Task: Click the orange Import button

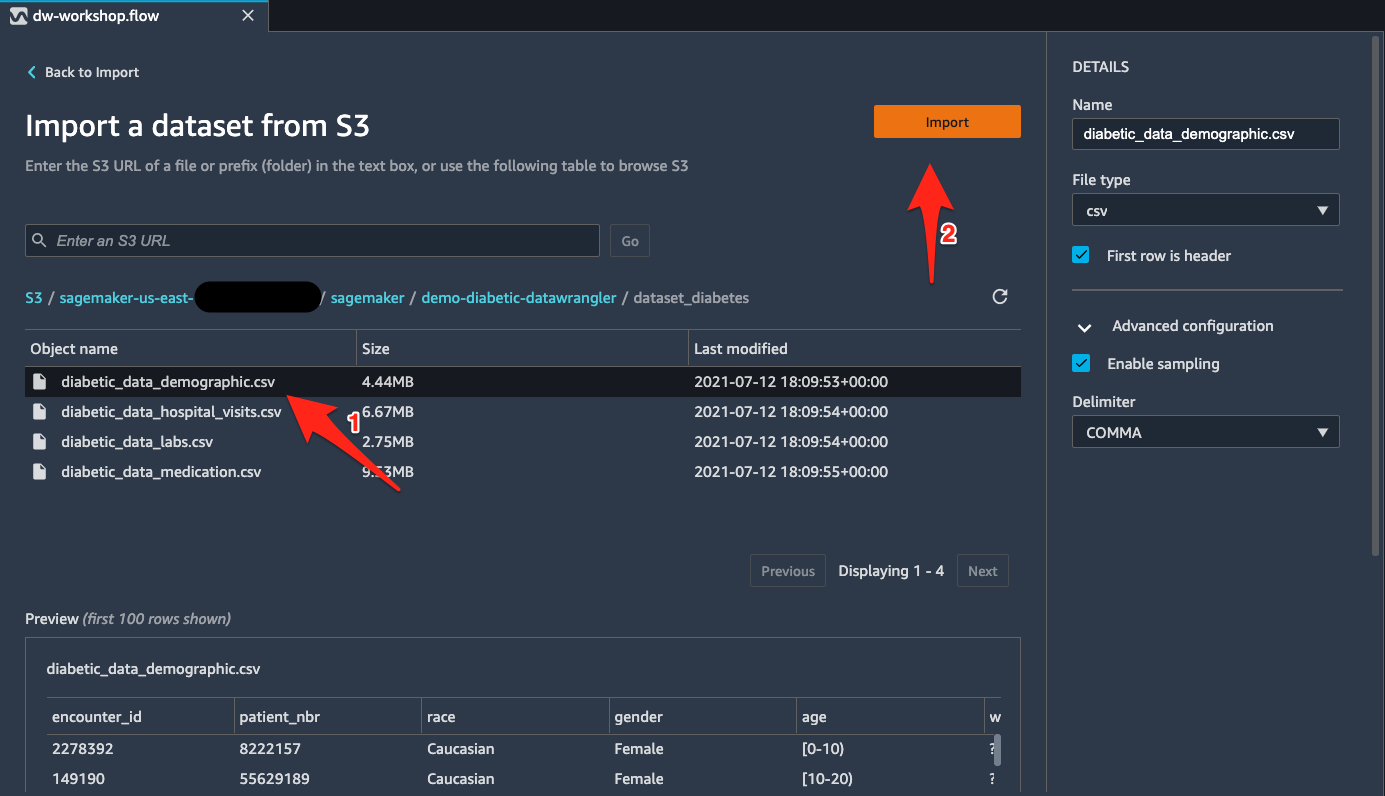Action: tap(947, 122)
